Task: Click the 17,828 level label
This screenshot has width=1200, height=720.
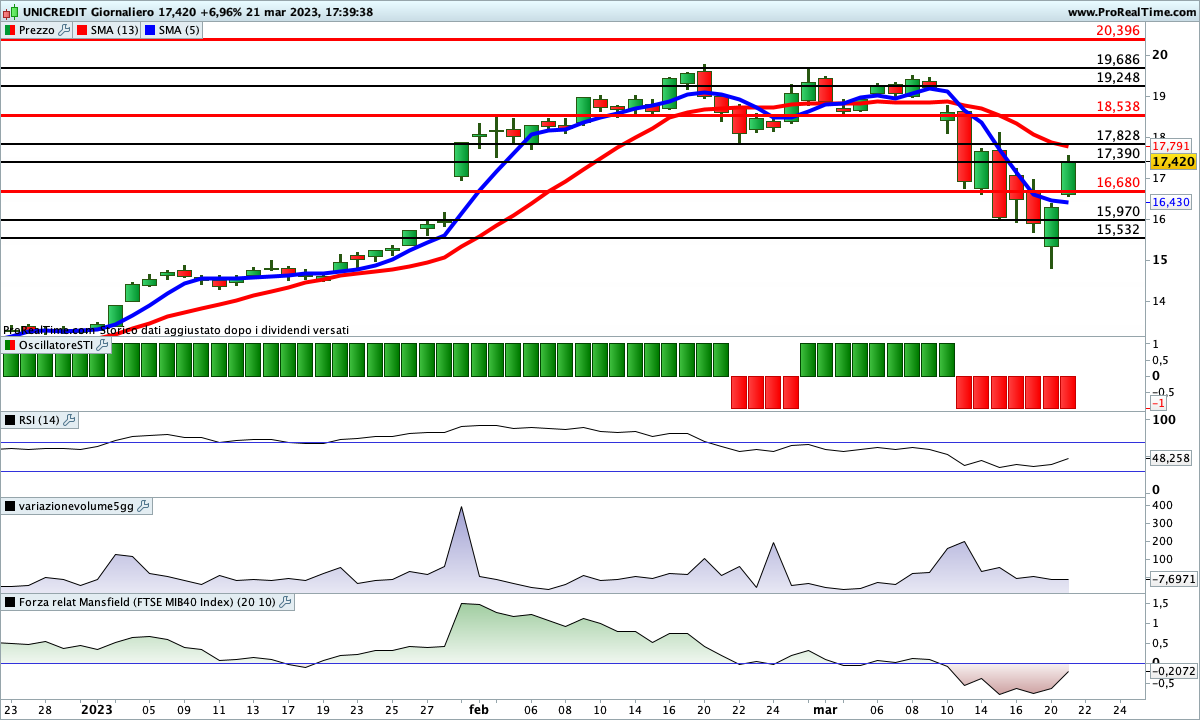Action: (x=1118, y=136)
